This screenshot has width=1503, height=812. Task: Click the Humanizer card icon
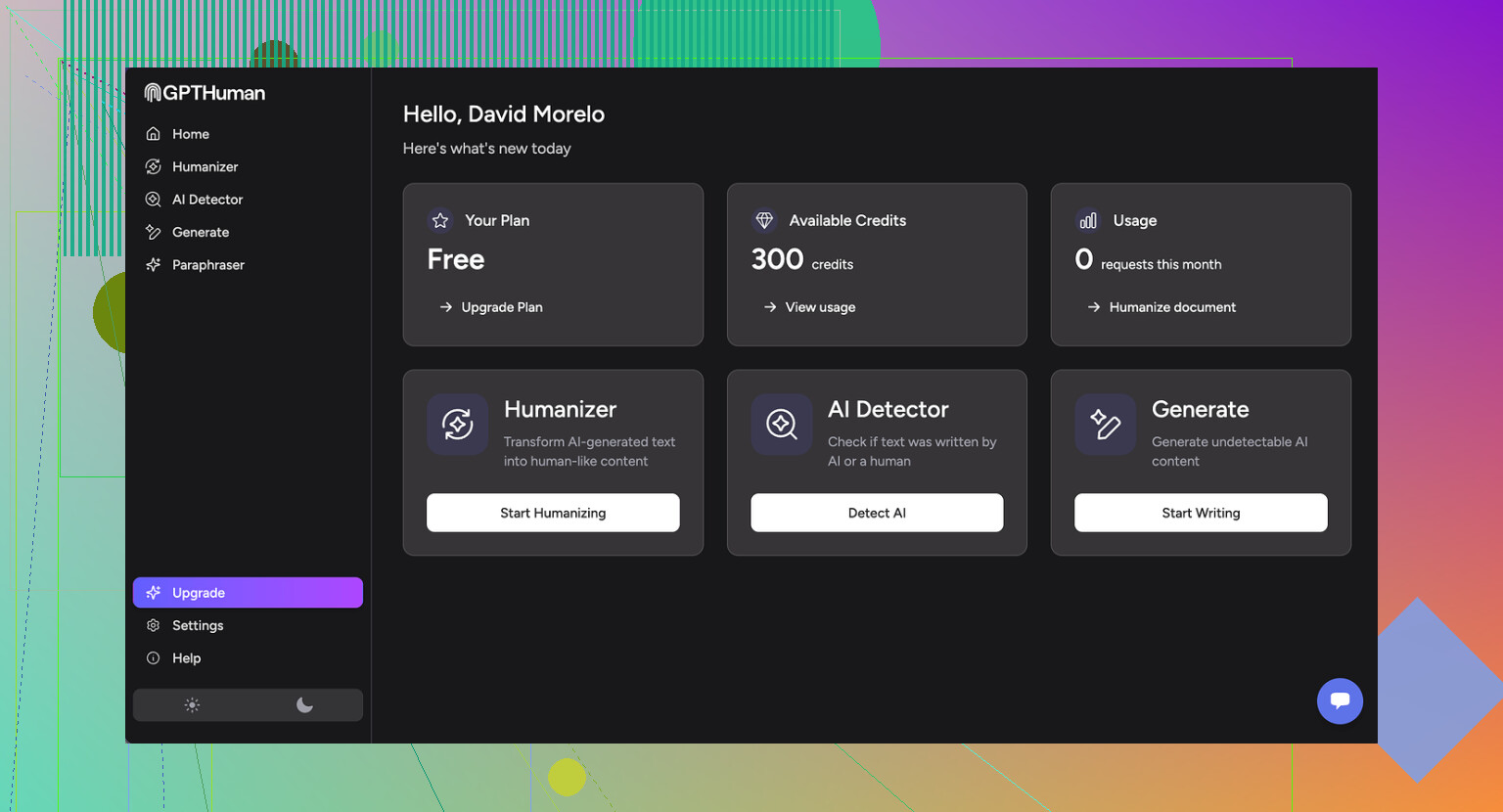(x=457, y=425)
